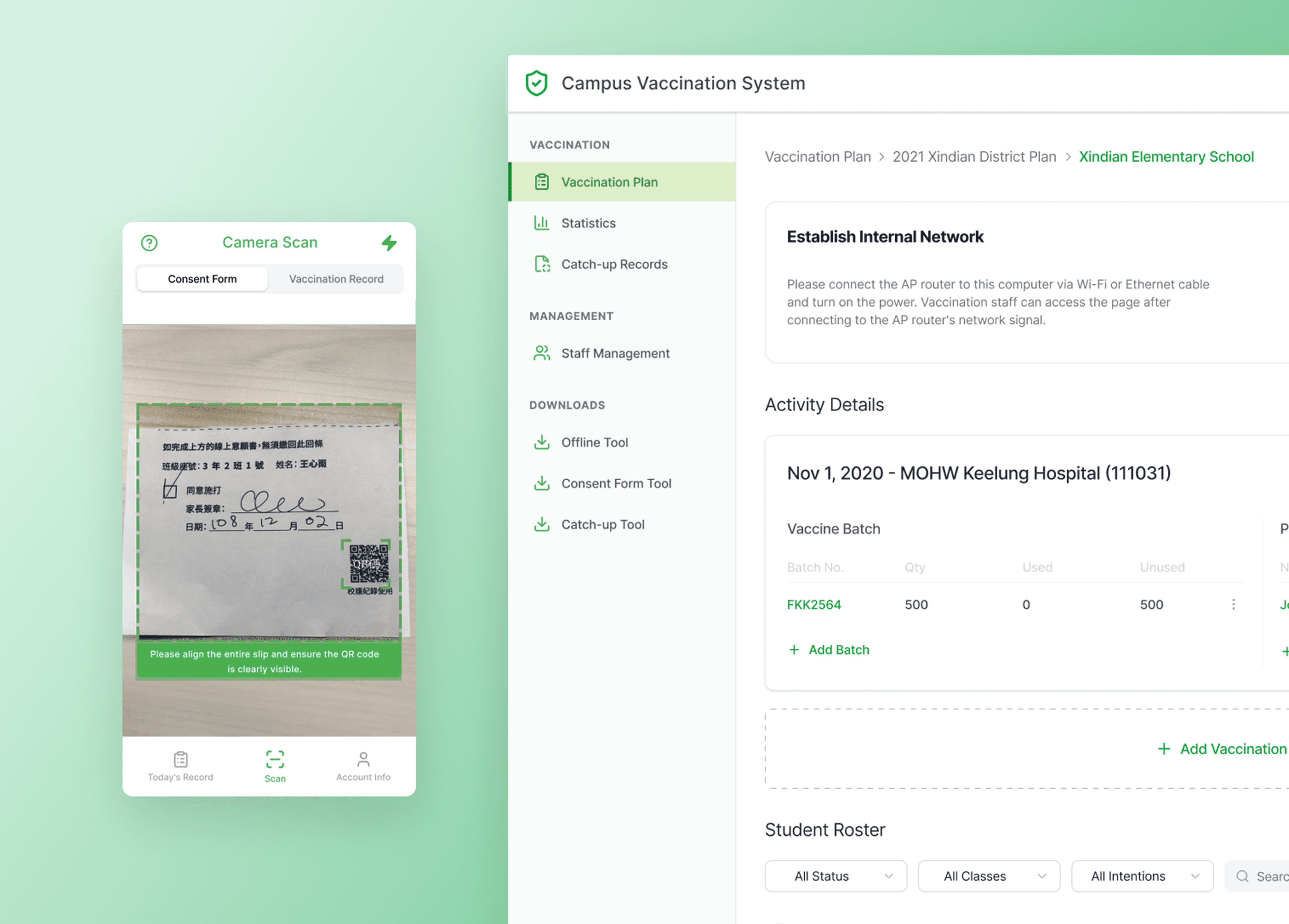Toggle the camera flash lightning icon

[389, 243]
